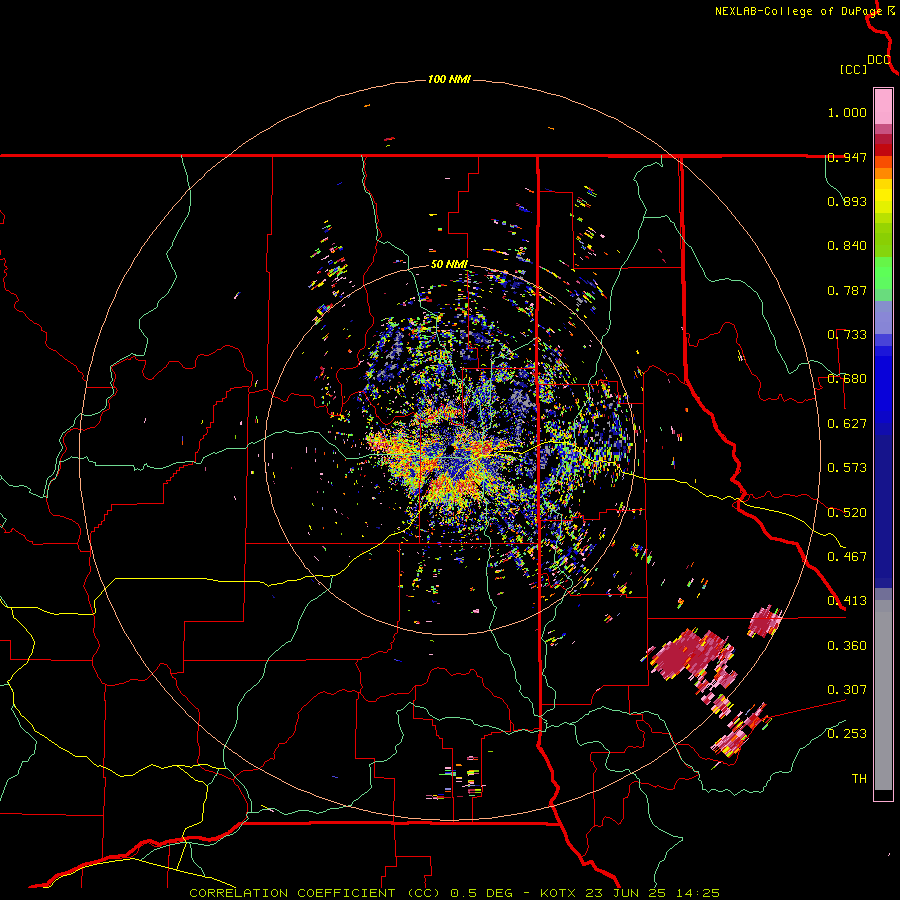The width and height of the screenshot is (900, 900).
Task: Click the 0.680 scale value
Action: (847, 379)
